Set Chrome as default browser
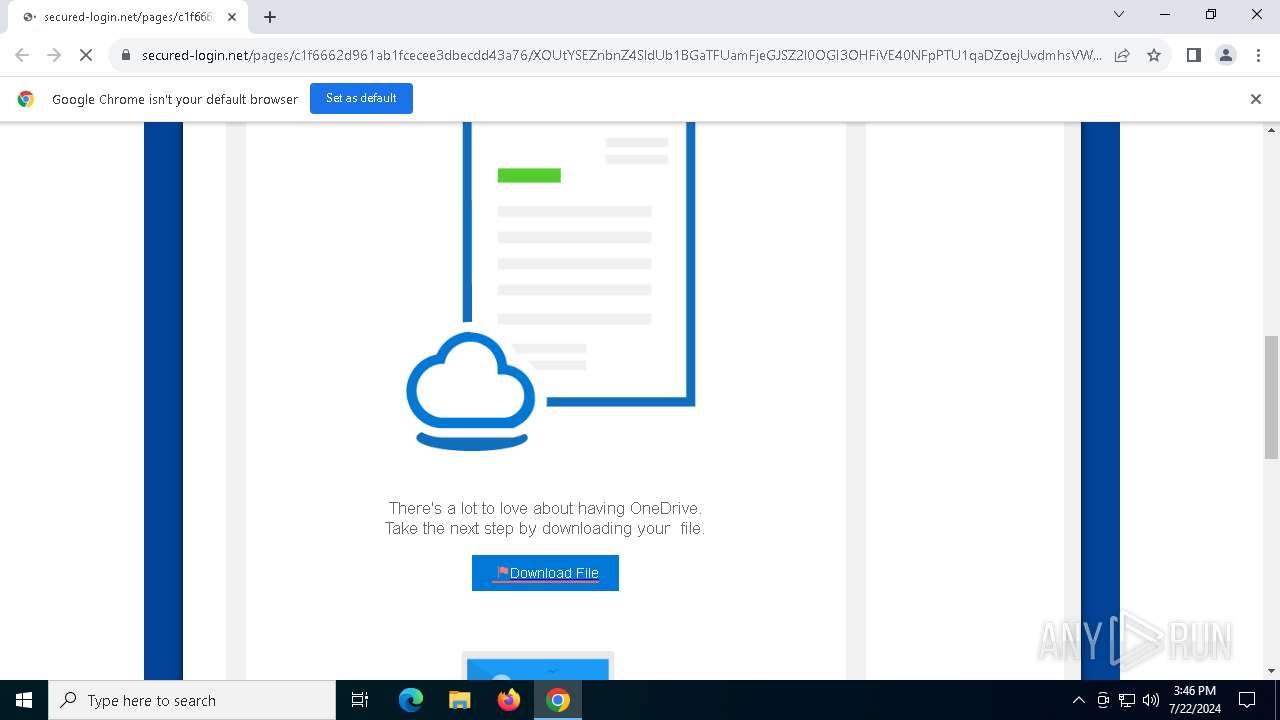The width and height of the screenshot is (1280, 720). point(361,98)
